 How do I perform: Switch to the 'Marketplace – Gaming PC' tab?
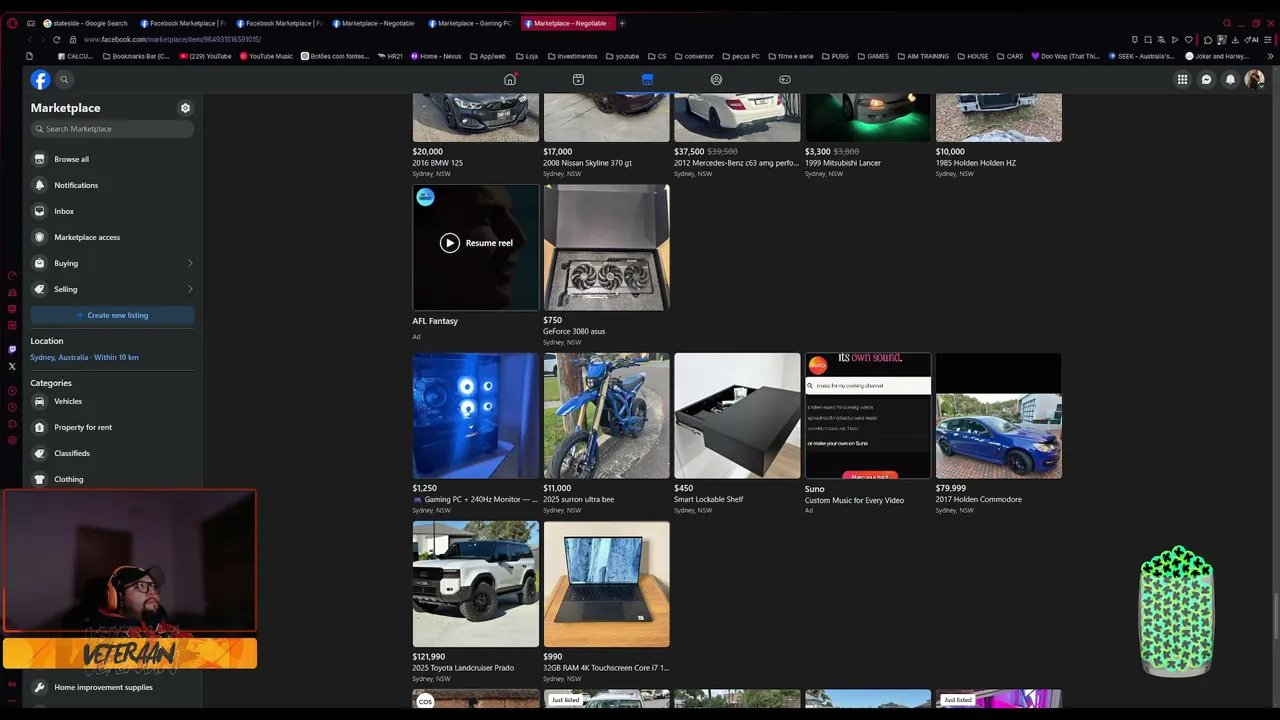[x=471, y=23]
